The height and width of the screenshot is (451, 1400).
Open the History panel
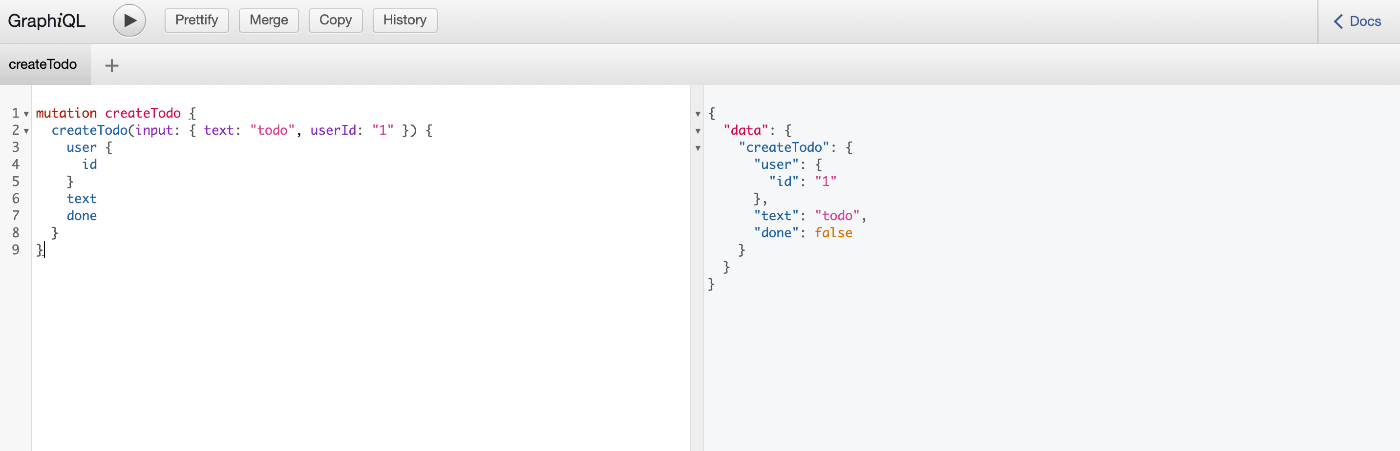405,20
